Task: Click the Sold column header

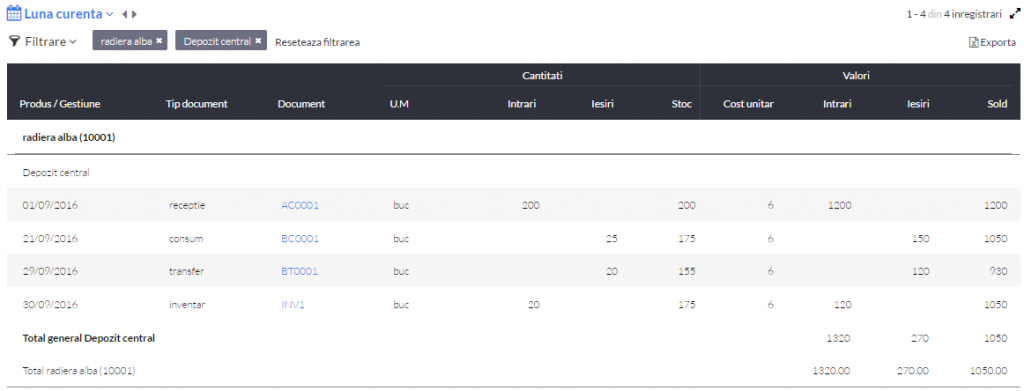Action: coord(997,104)
